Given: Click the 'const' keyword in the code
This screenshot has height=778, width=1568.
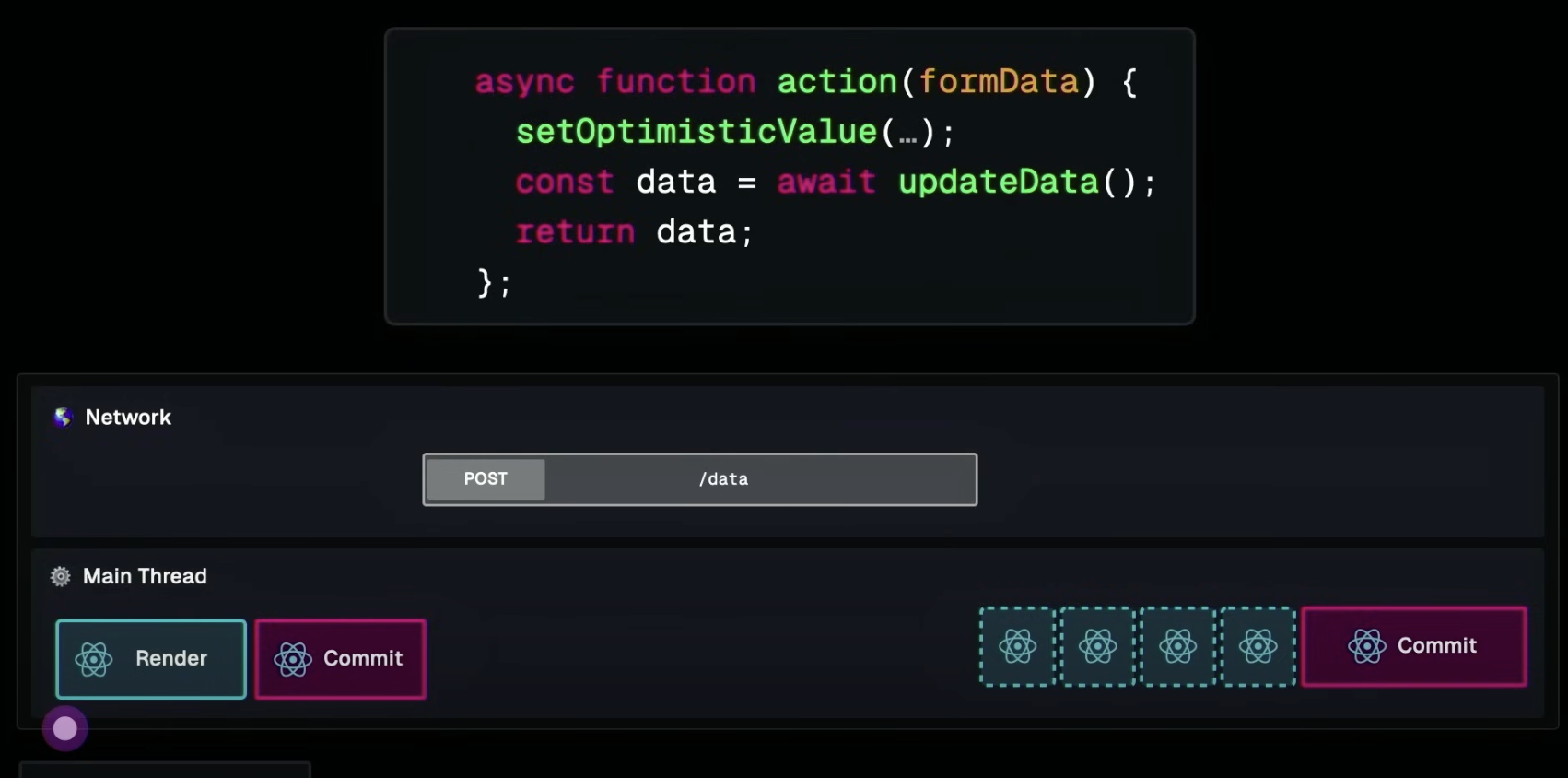Looking at the screenshot, I should tap(565, 182).
